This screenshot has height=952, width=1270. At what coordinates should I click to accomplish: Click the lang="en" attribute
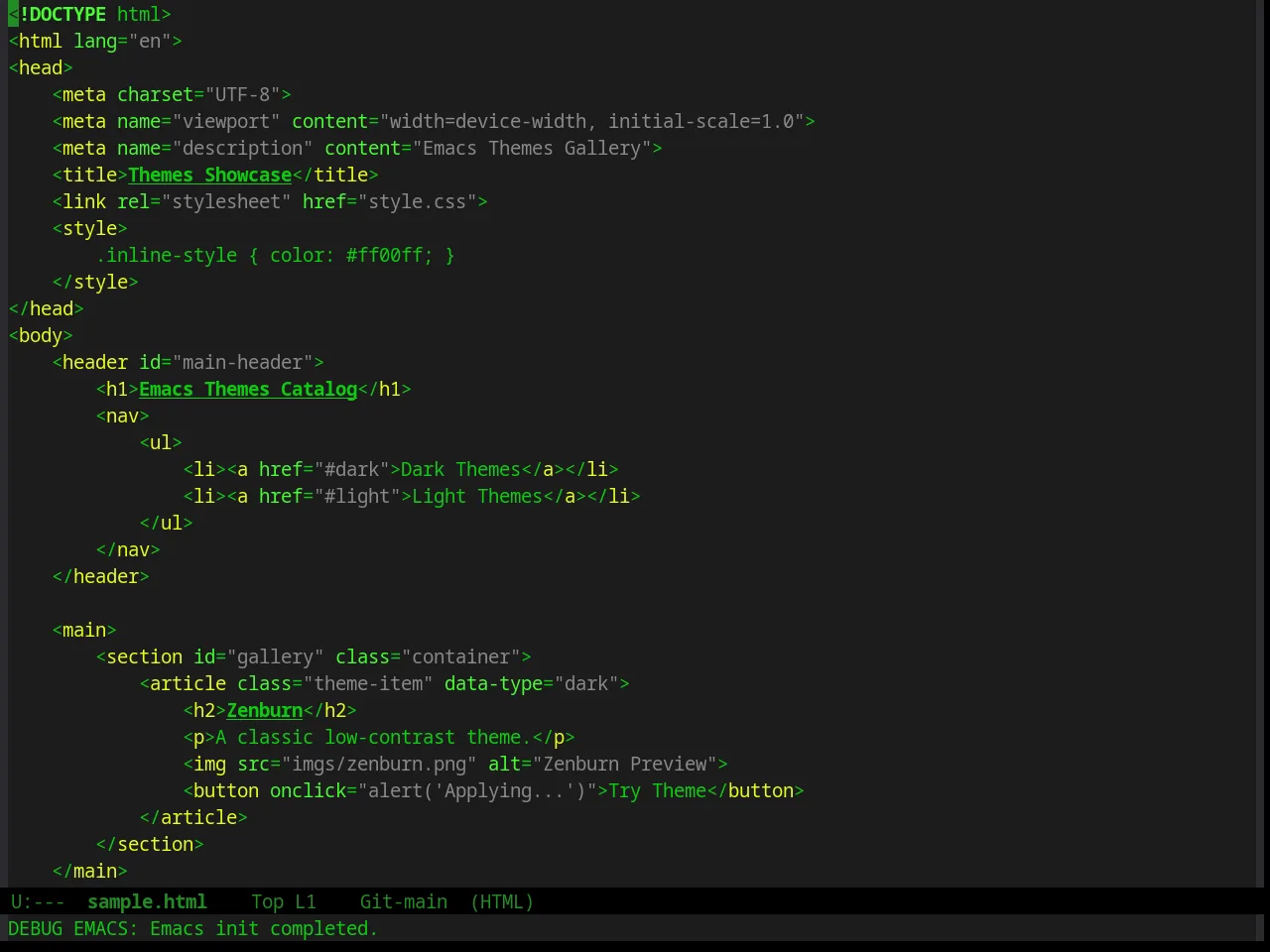point(122,41)
